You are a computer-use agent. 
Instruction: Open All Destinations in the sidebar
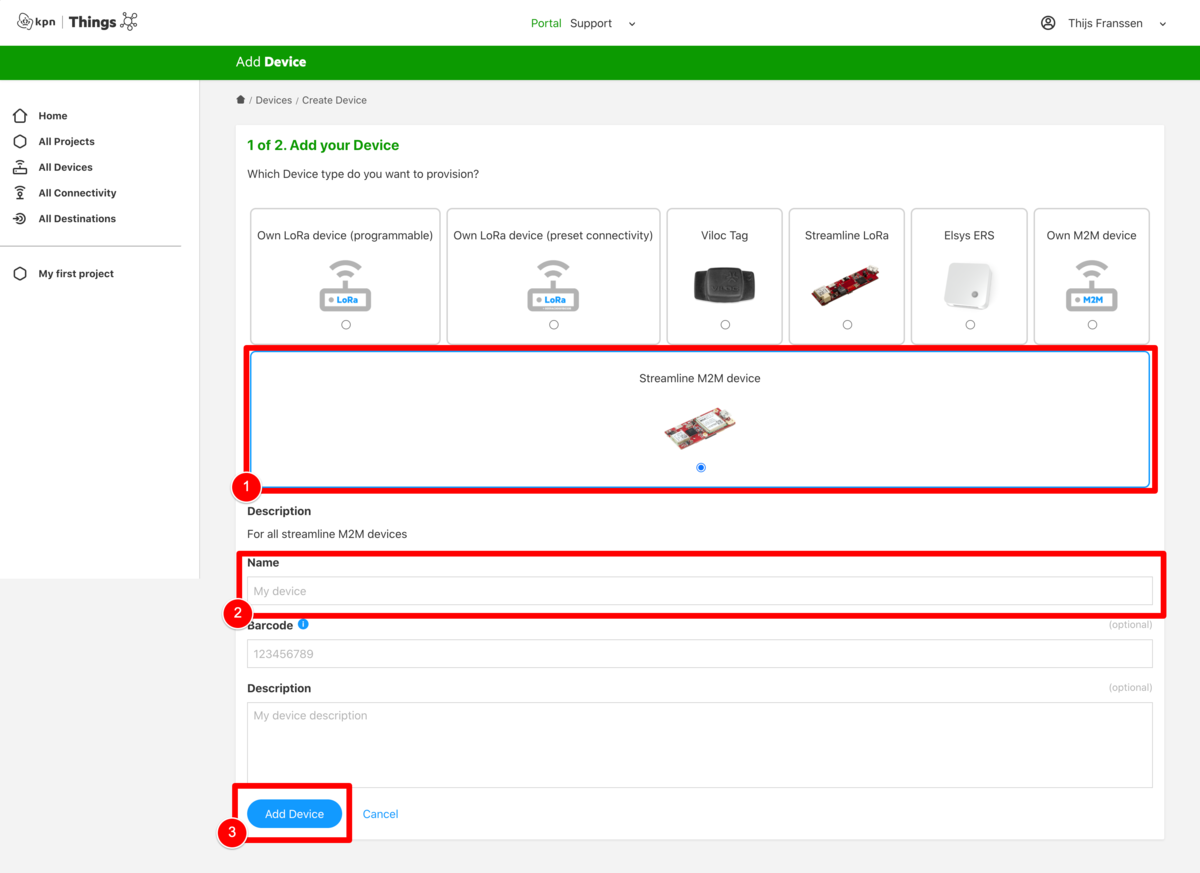(77, 219)
